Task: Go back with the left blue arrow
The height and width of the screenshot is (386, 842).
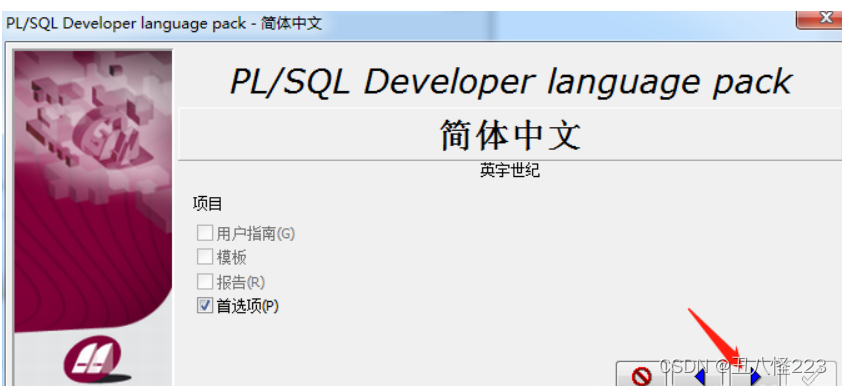Action: click(x=699, y=375)
